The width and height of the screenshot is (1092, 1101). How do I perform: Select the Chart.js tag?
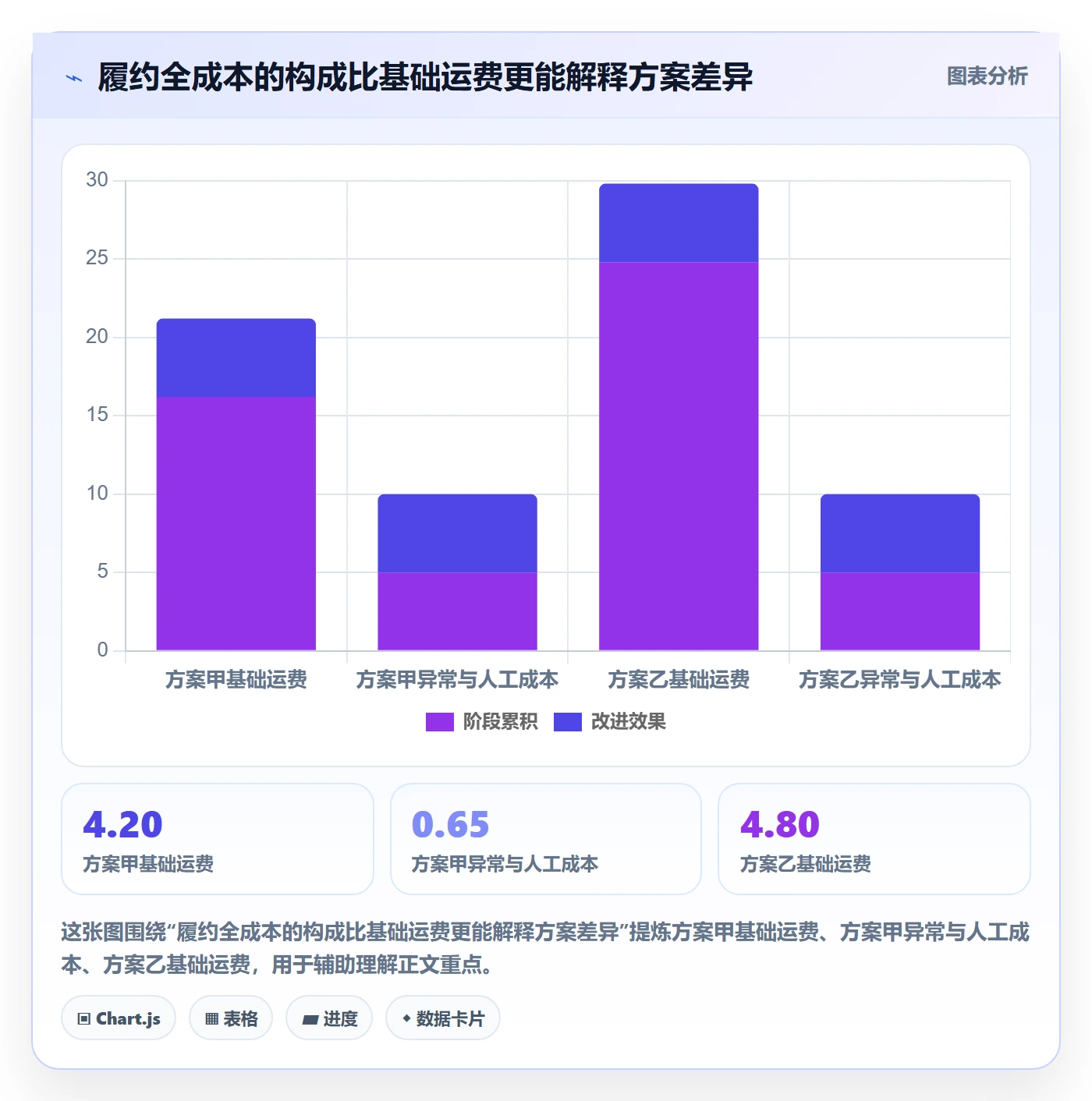119,1018
